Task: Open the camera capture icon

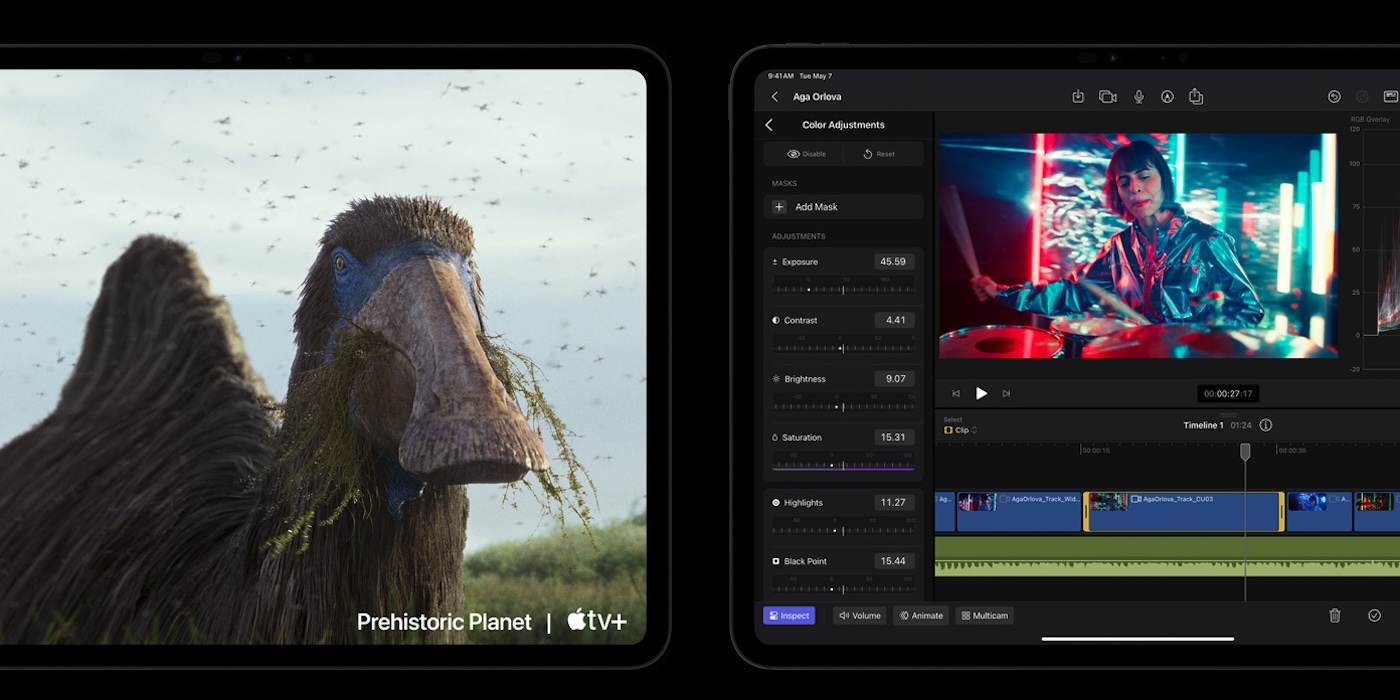Action: (1107, 97)
